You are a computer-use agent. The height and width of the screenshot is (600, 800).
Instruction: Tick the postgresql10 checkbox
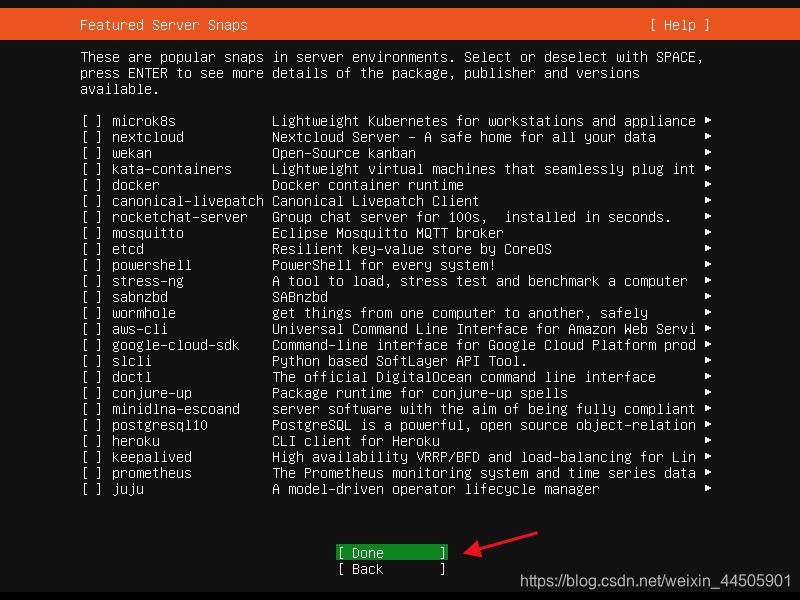(x=92, y=425)
